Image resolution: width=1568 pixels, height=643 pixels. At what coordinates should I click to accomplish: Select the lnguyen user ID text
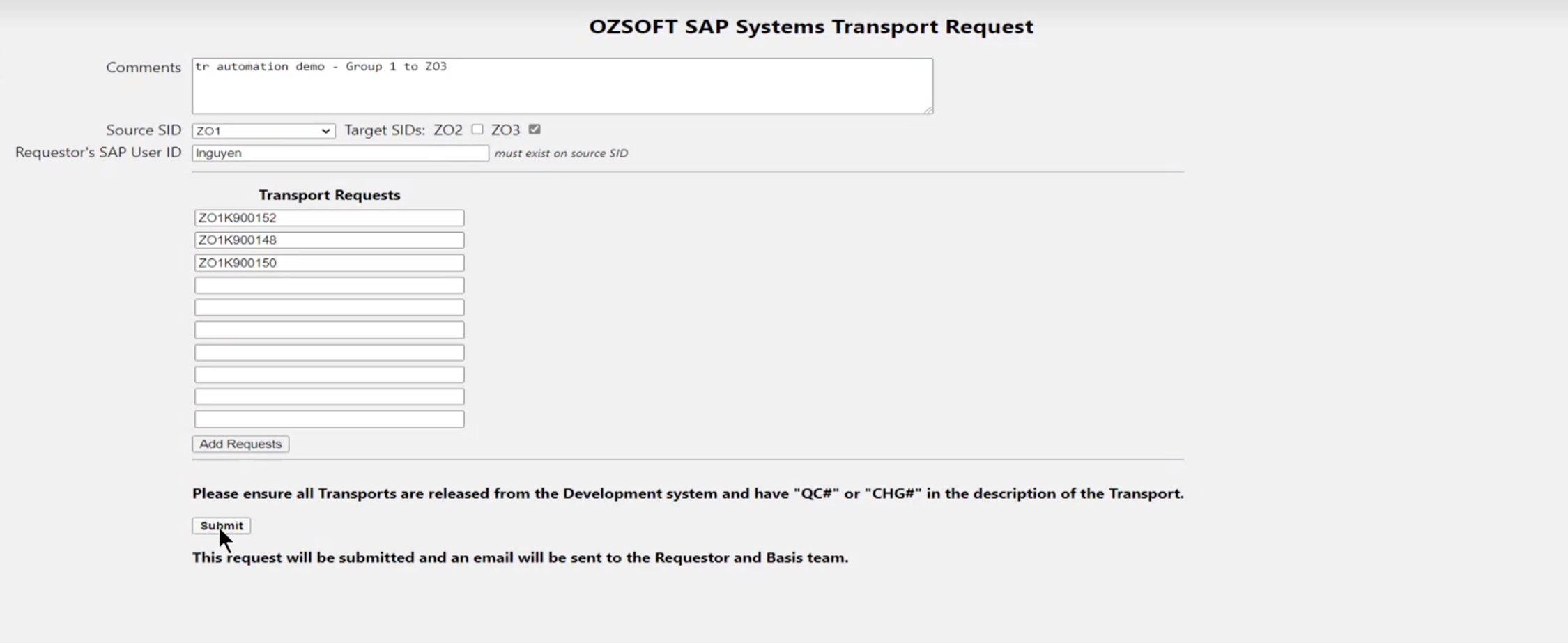tap(219, 153)
